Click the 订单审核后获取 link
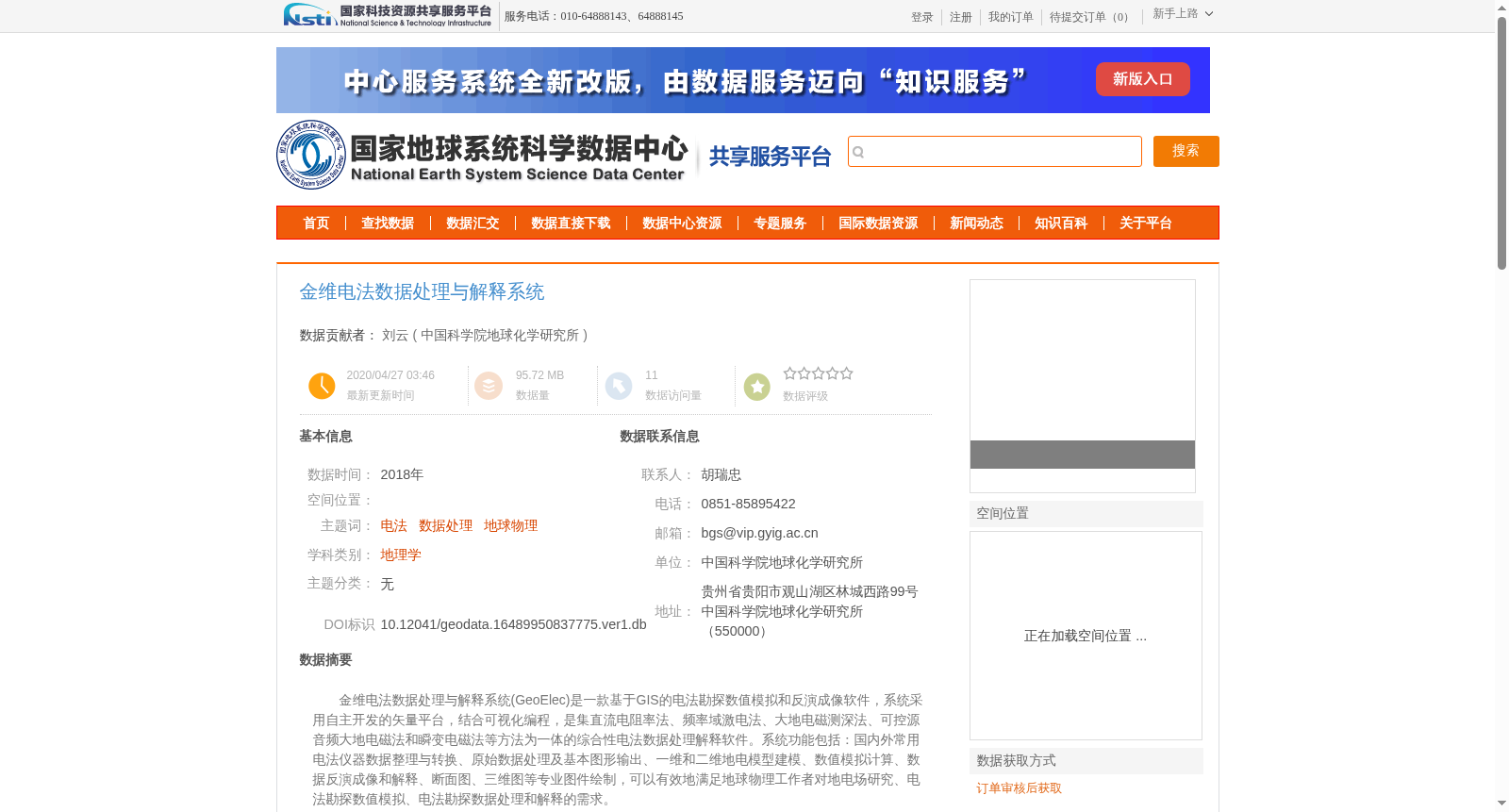This screenshot has width=1509, height=812. (1019, 788)
